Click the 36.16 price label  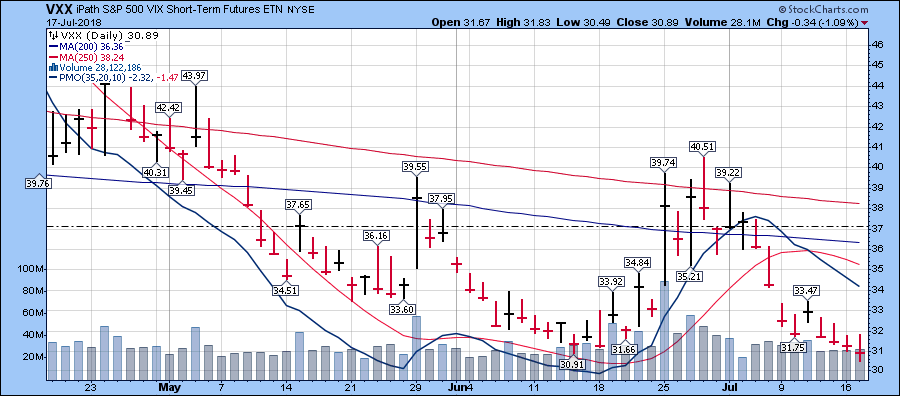coord(377,236)
